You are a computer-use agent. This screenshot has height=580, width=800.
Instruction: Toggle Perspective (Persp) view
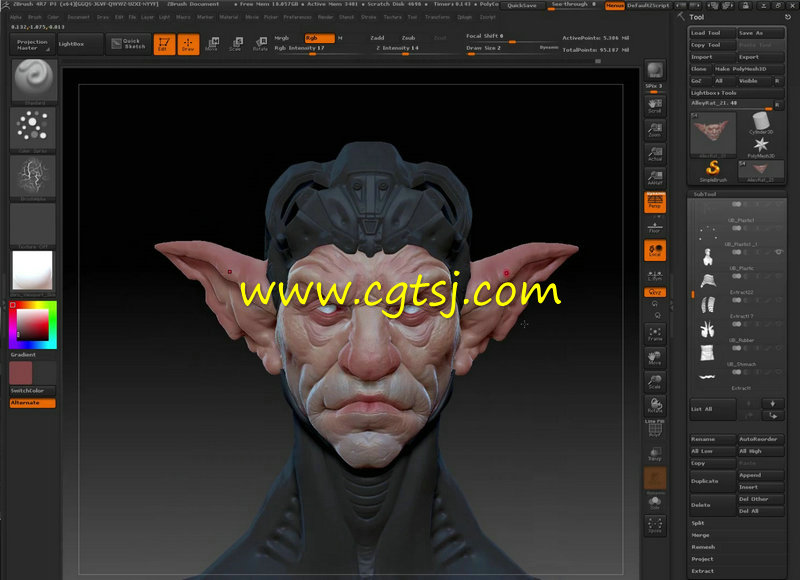point(655,202)
